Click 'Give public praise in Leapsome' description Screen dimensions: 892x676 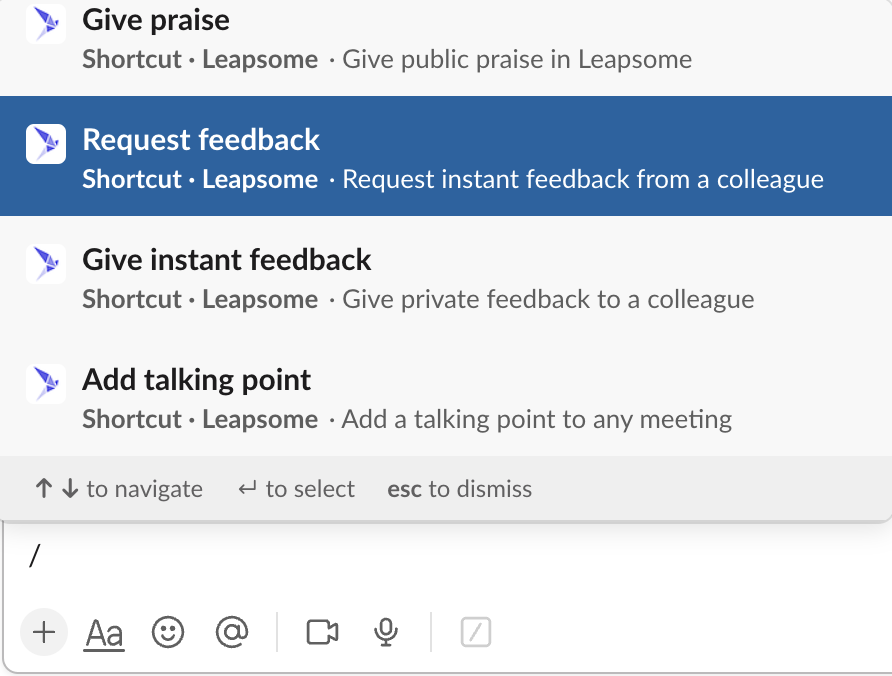(517, 59)
